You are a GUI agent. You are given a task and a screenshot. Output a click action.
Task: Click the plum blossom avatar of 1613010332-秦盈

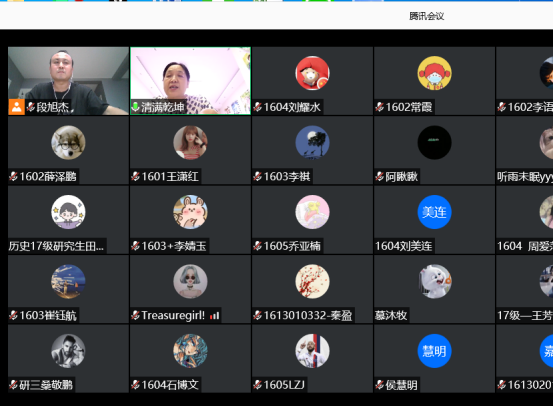click(312, 281)
